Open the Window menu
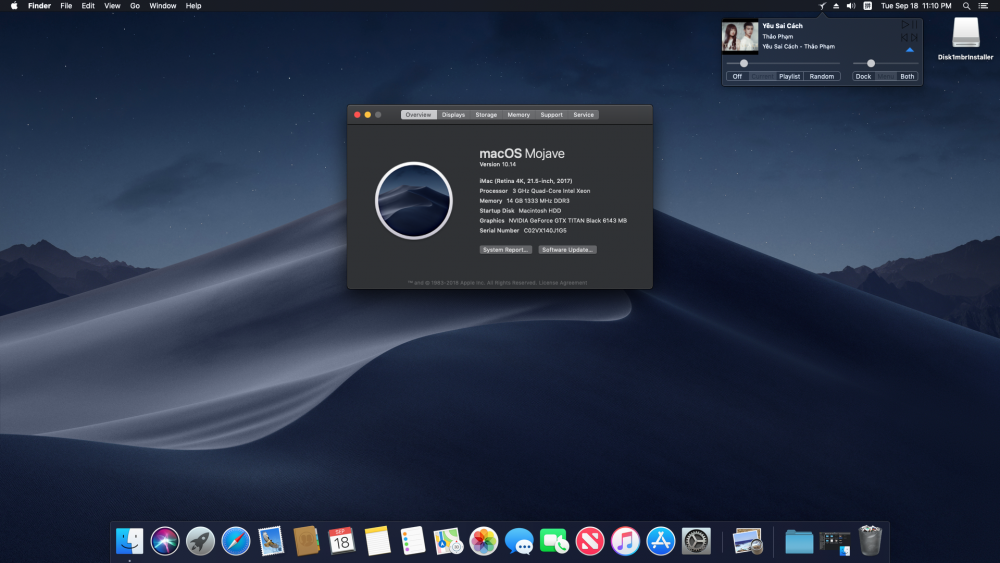Screen dimensions: 1000x563 pos(163,6)
